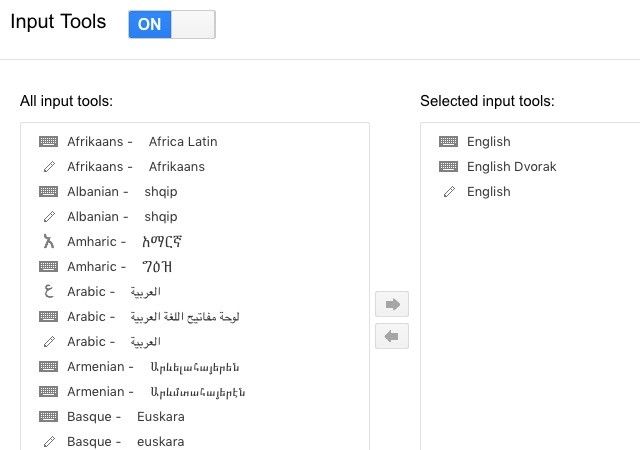Select English keyboard in selected input tools
The width and height of the screenshot is (640, 450).
point(488,142)
